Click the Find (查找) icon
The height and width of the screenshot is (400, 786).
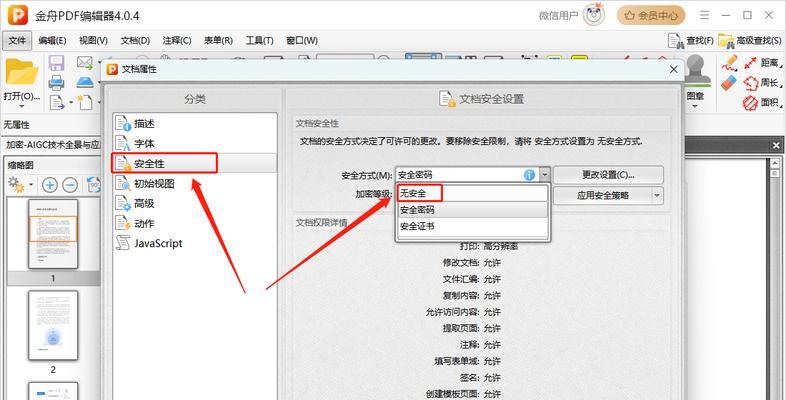coord(691,41)
